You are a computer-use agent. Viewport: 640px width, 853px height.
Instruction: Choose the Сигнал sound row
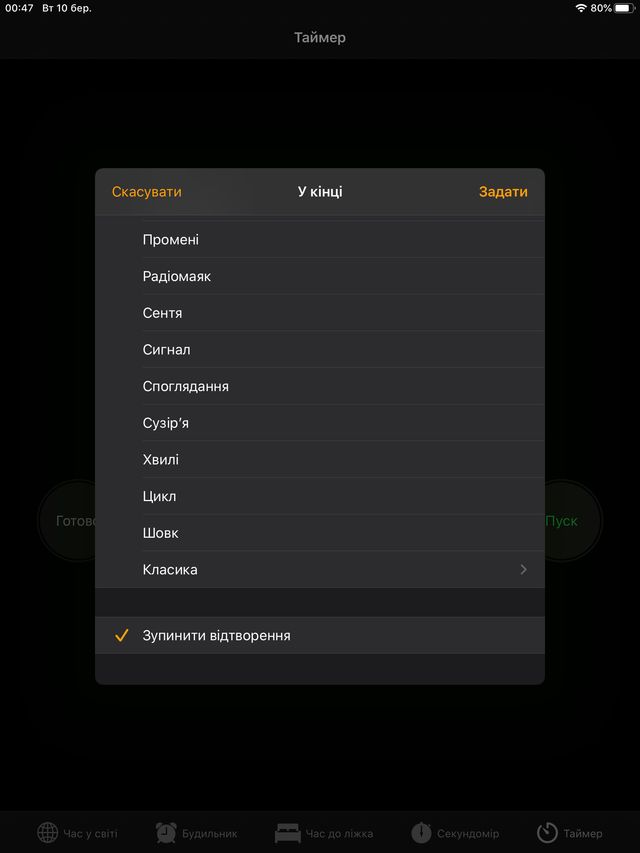pos(320,349)
